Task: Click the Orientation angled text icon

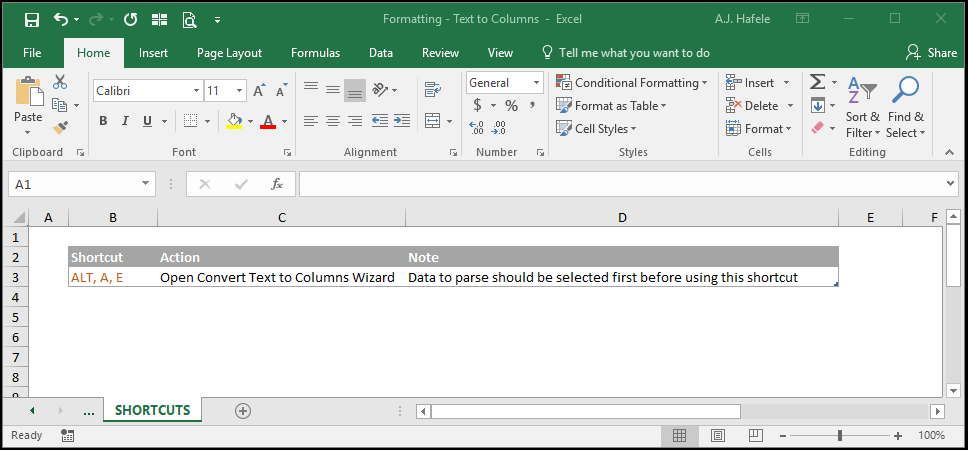Action: tap(380, 90)
